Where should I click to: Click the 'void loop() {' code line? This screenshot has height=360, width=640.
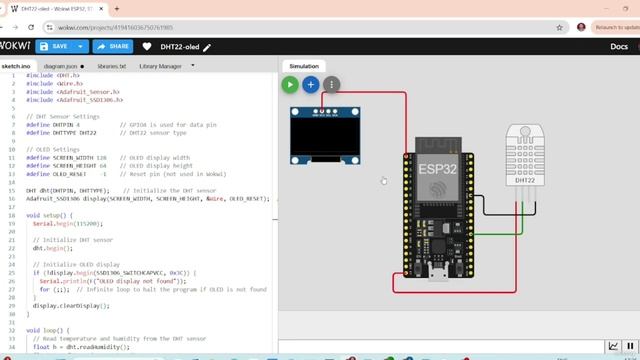click(47, 330)
